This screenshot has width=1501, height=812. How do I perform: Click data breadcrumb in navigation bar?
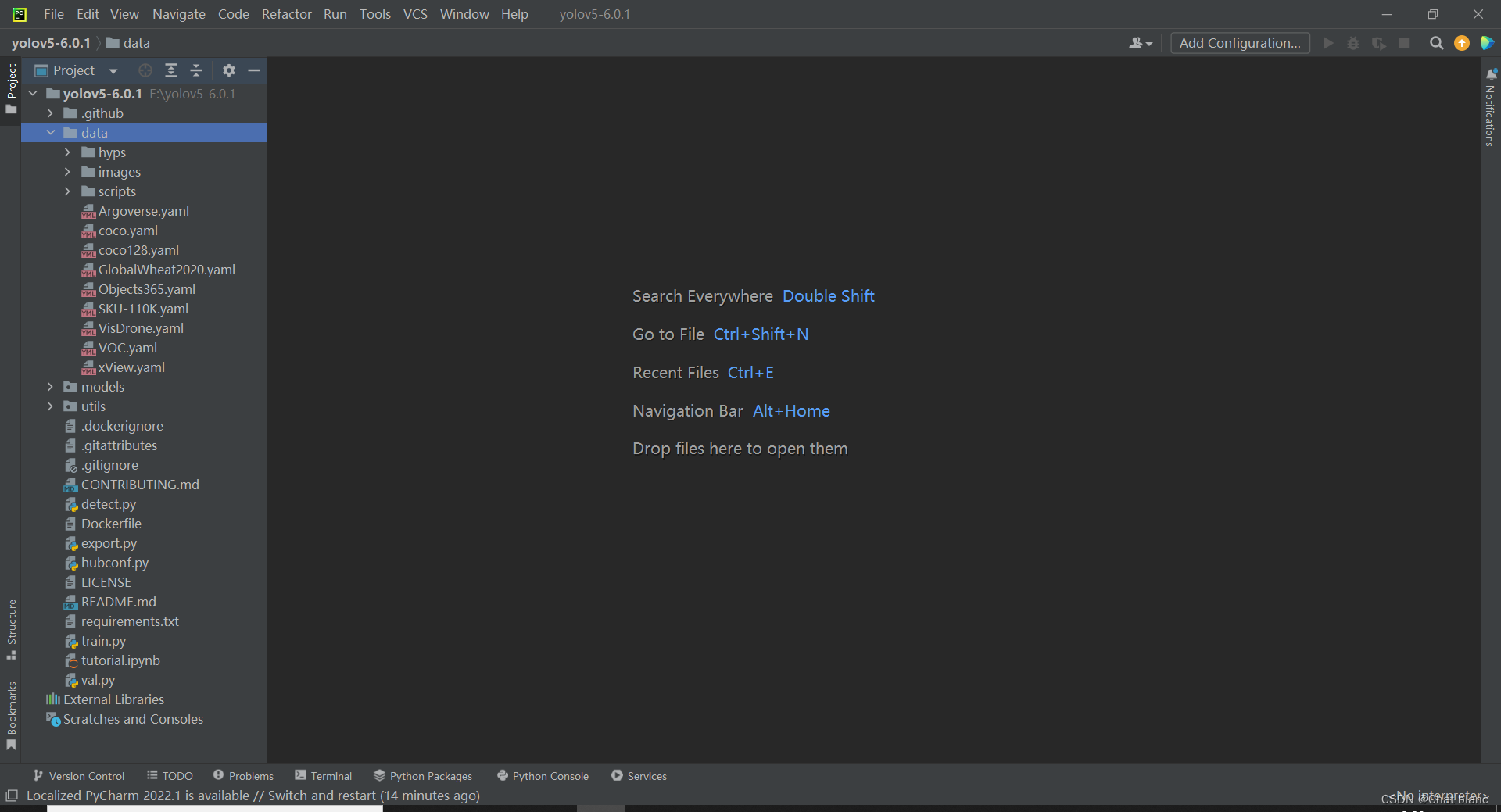128,43
